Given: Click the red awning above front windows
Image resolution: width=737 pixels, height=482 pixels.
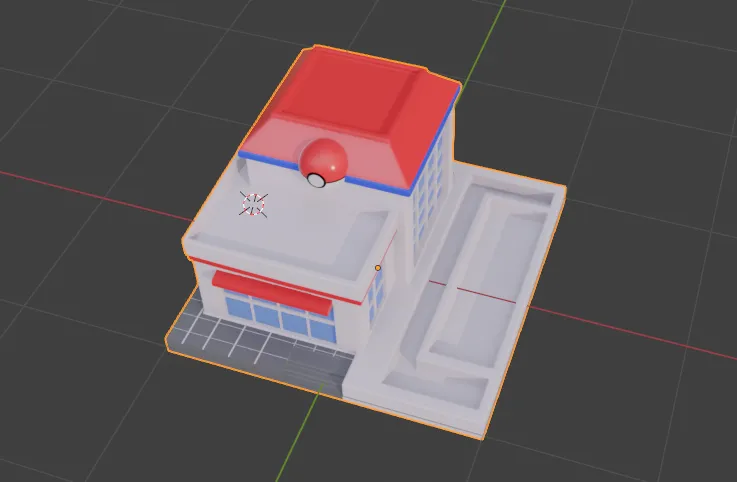Looking at the screenshot, I should pos(272,293).
